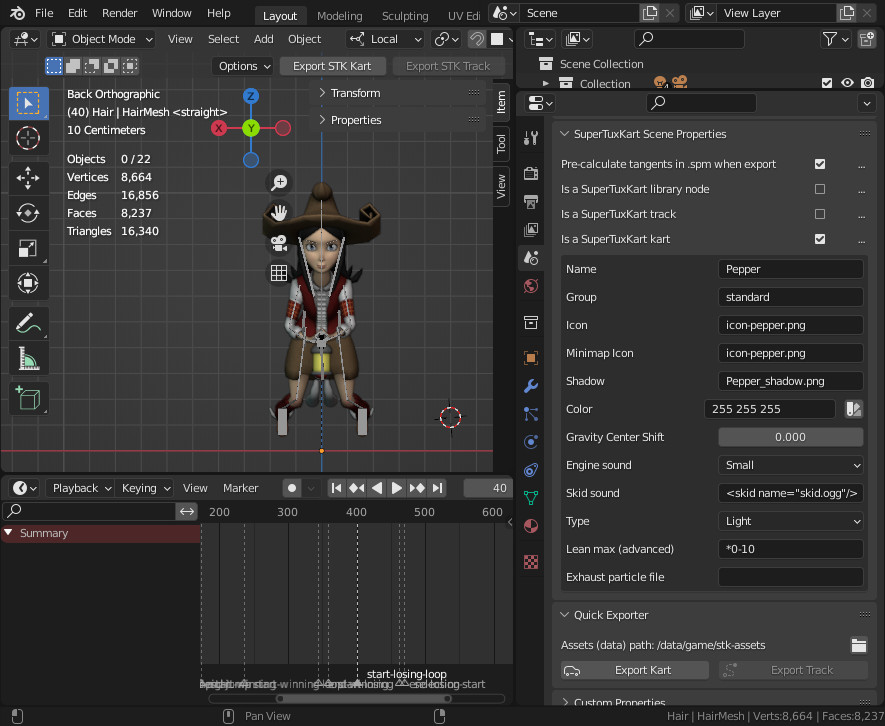Enable Is a SuperTuxKart library node

coord(820,189)
